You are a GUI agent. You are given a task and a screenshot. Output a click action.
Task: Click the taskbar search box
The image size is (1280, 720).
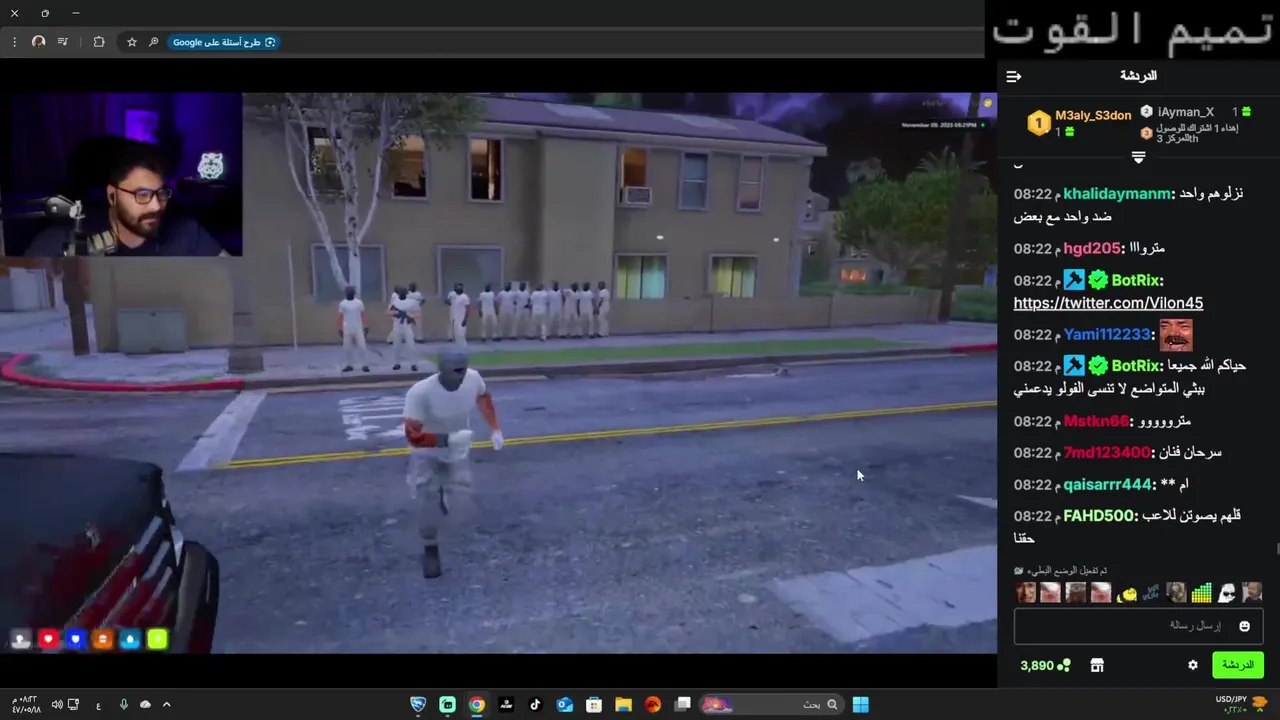pos(771,704)
